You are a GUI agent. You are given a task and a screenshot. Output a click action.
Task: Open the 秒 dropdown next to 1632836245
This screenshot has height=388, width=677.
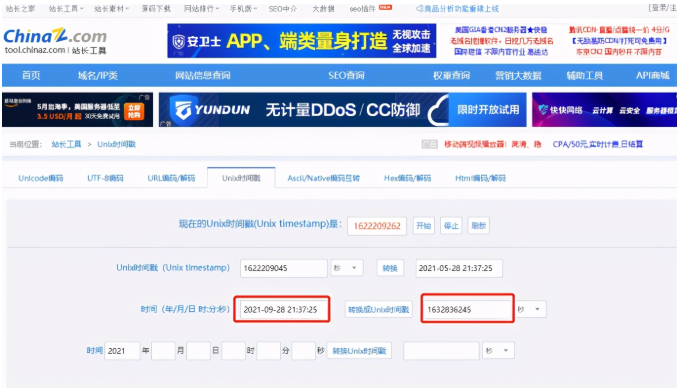(530, 309)
